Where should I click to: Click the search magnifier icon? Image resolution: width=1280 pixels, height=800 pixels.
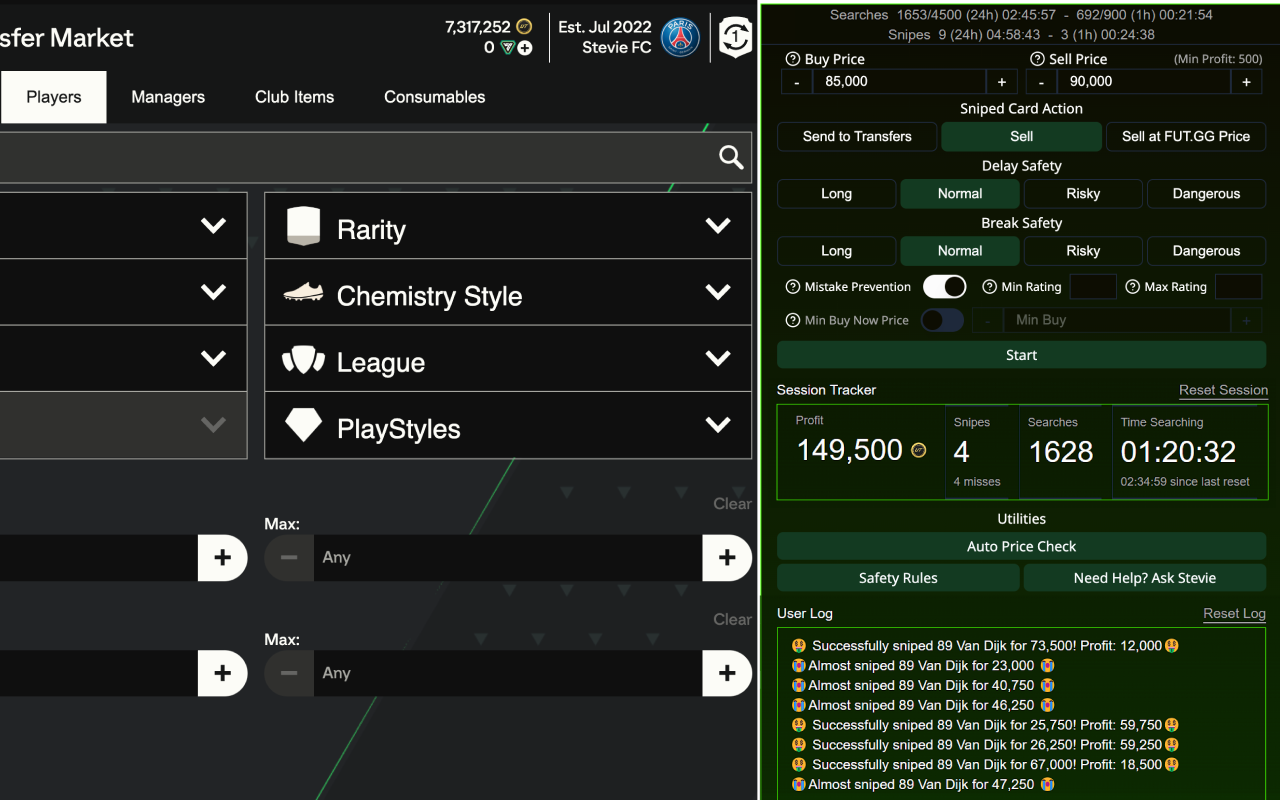[731, 157]
